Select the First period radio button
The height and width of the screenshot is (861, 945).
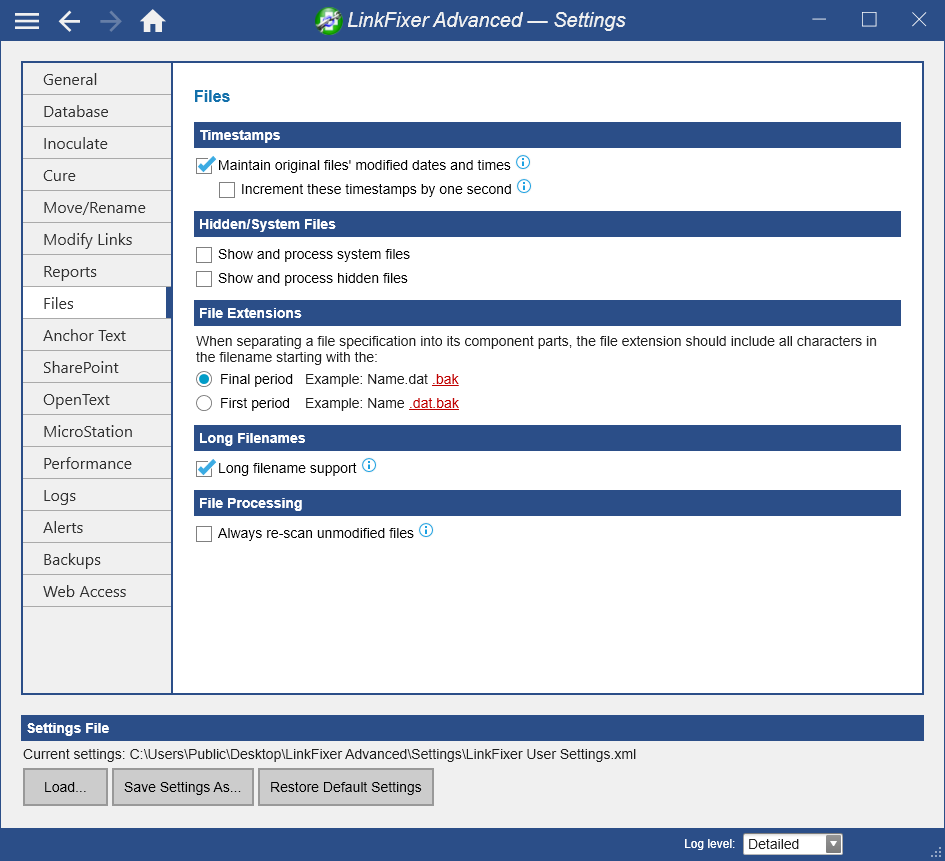tap(204, 404)
